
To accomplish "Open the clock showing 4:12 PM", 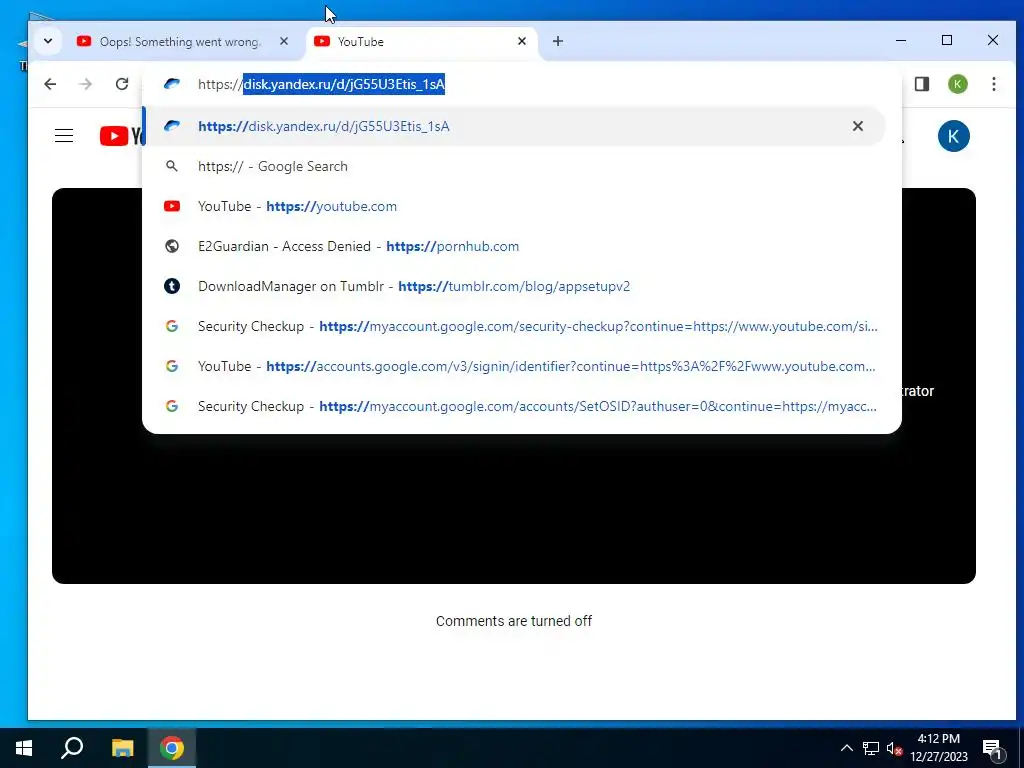I will [939, 748].
